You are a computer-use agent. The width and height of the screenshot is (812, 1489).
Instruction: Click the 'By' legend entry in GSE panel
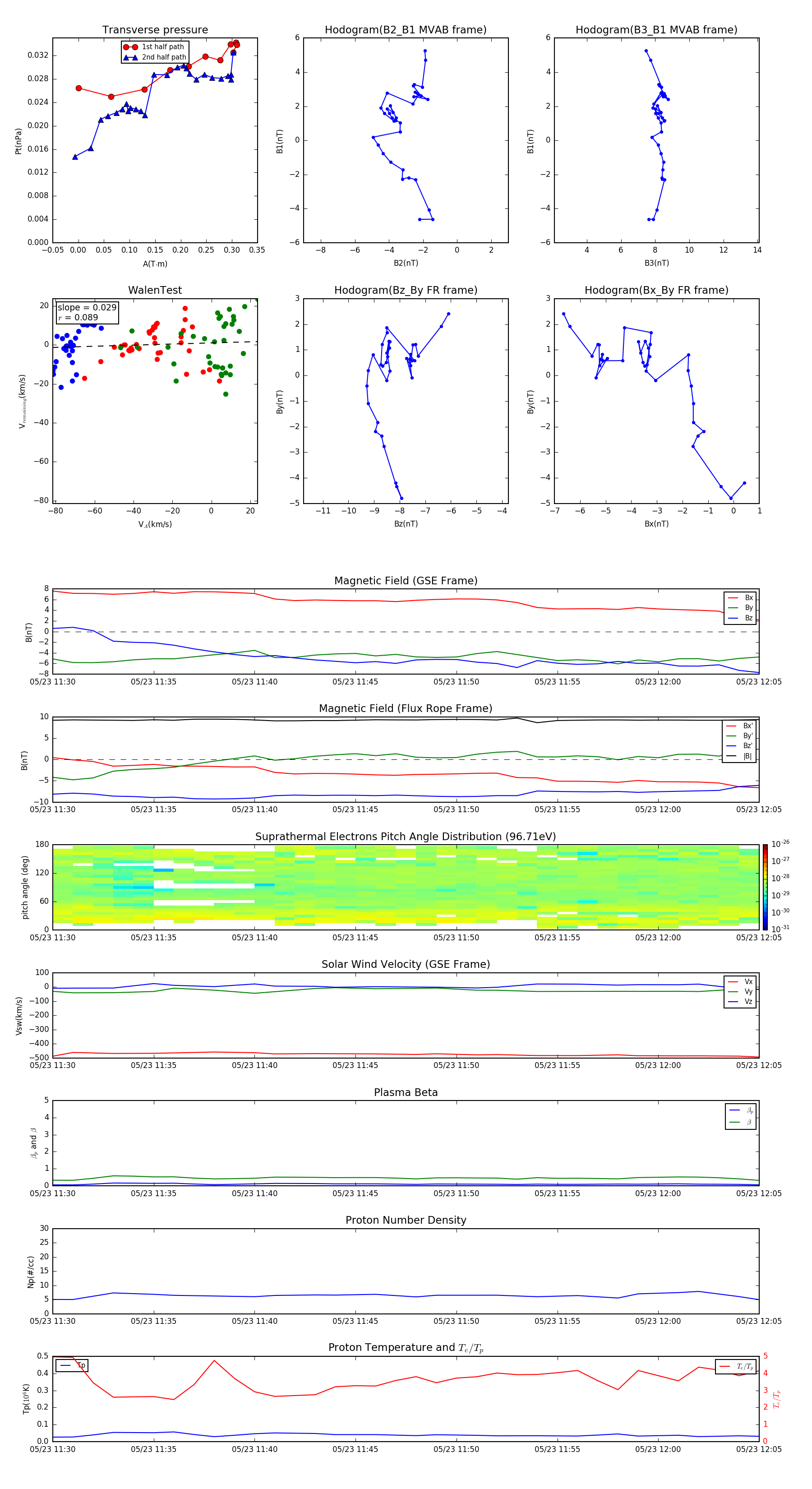click(x=741, y=607)
